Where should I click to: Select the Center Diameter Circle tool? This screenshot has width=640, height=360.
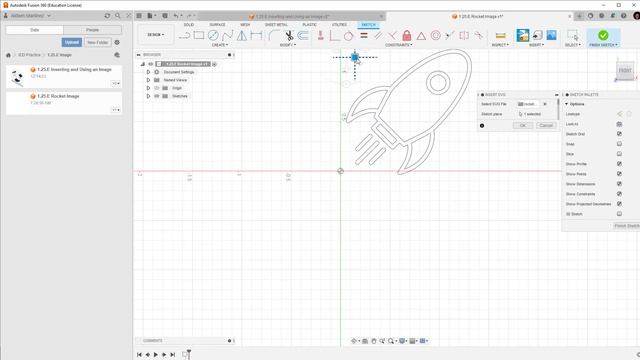coord(213,36)
